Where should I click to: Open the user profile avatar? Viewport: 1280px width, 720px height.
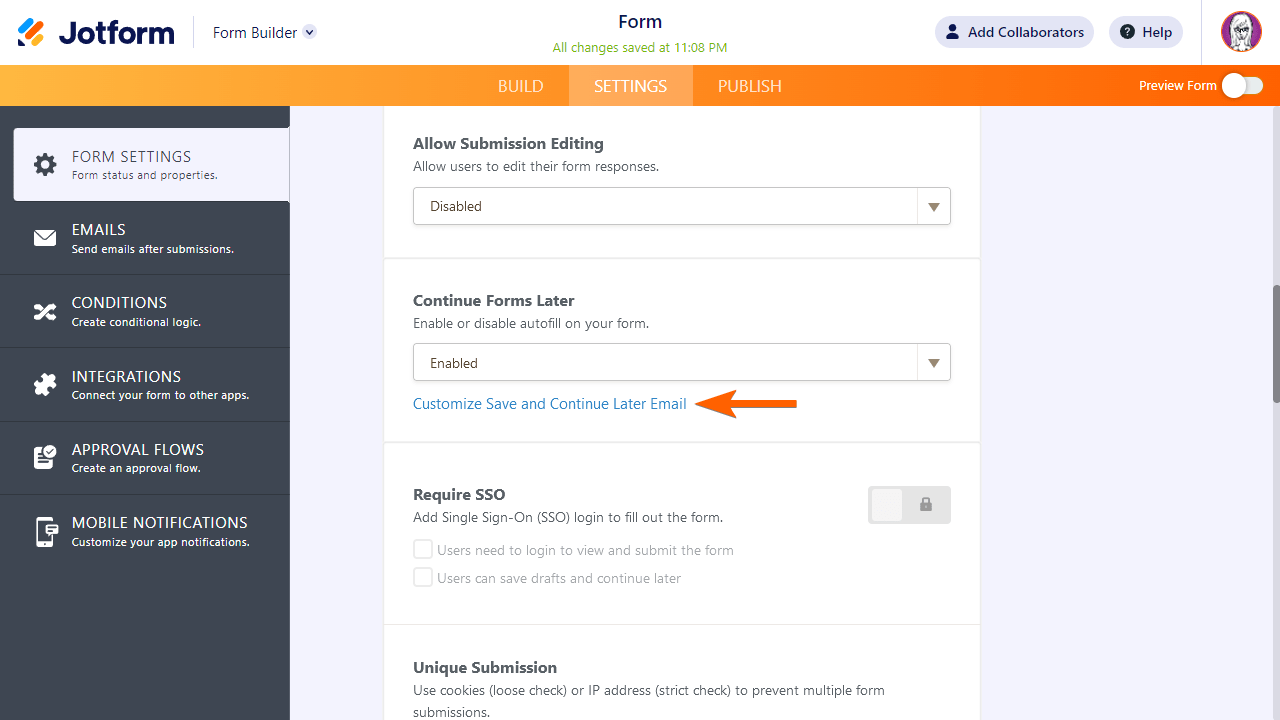click(x=1241, y=32)
